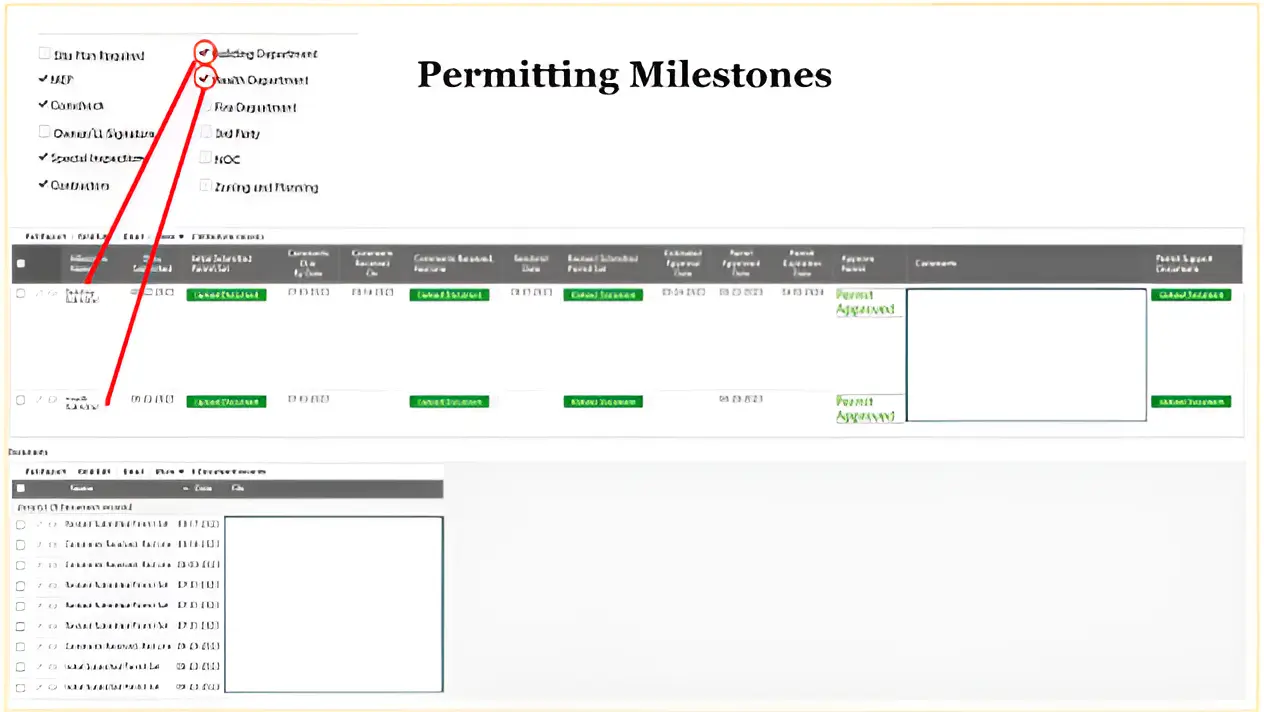This screenshot has width=1264, height=712.
Task: Enable the NOC checkbox
Action: [x=205, y=158]
